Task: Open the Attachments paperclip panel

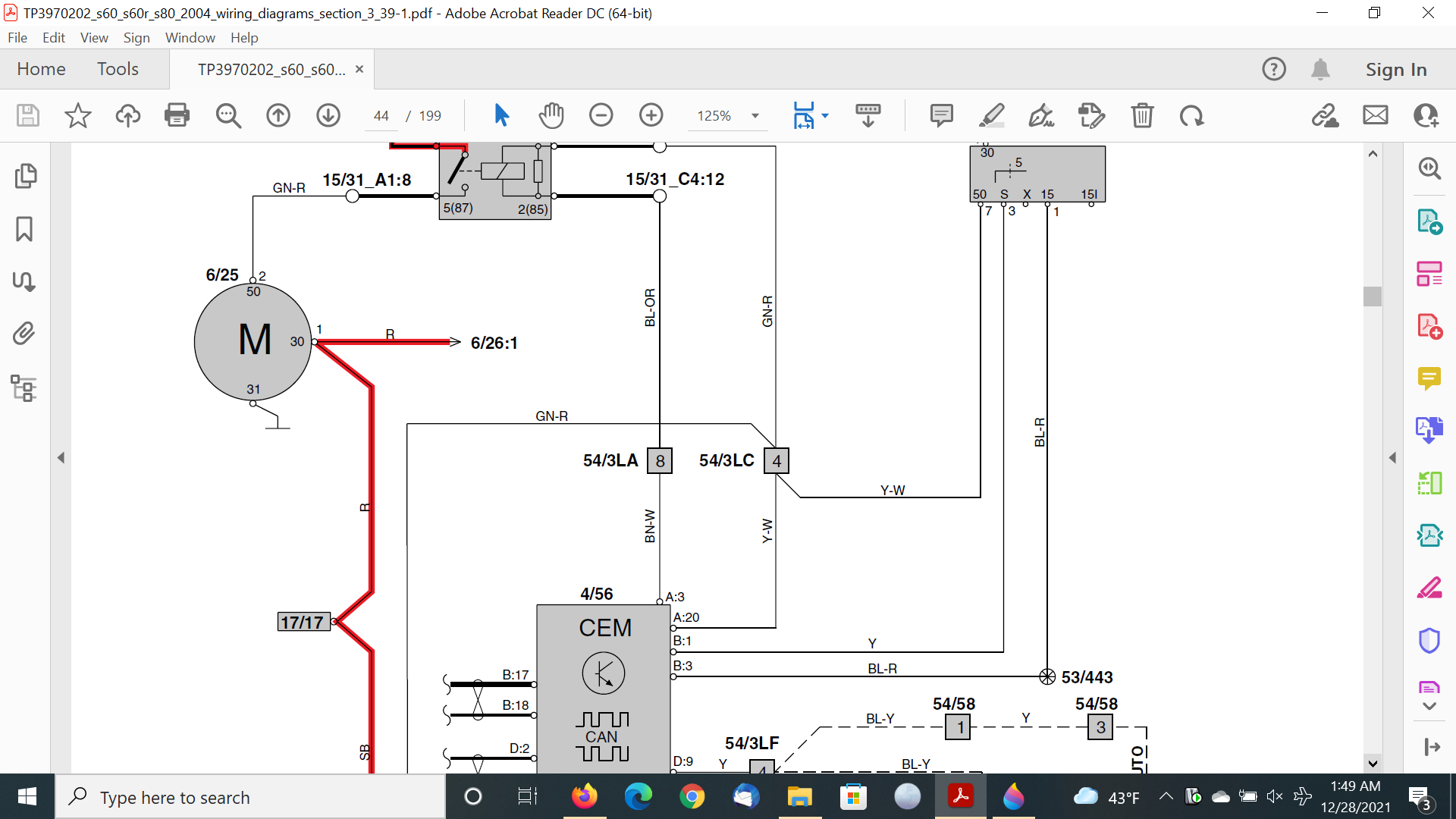Action: 24,334
